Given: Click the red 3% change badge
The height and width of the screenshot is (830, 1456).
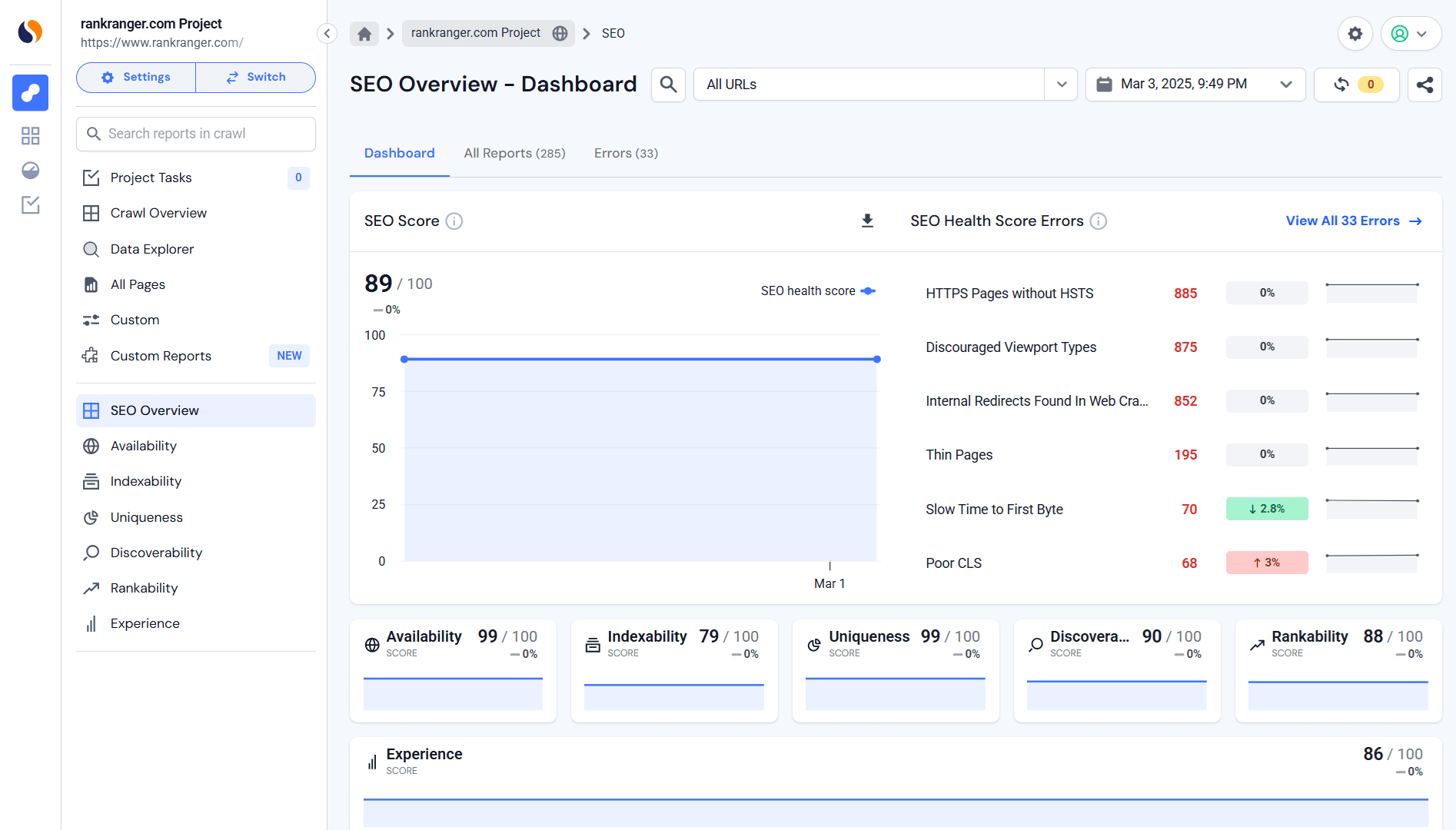Looking at the screenshot, I should point(1267,563).
